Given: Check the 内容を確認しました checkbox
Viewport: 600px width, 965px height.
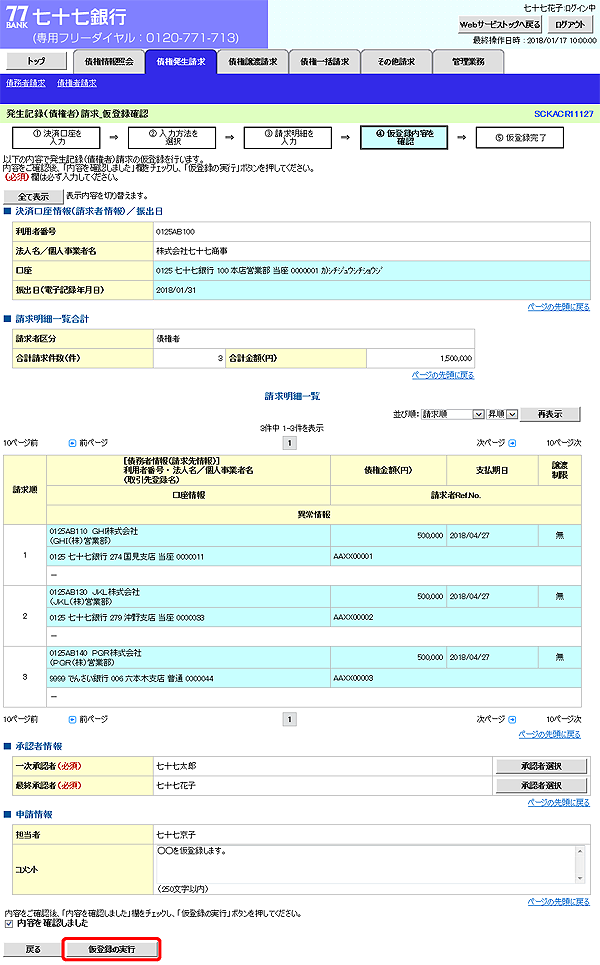Looking at the screenshot, I should [9, 924].
